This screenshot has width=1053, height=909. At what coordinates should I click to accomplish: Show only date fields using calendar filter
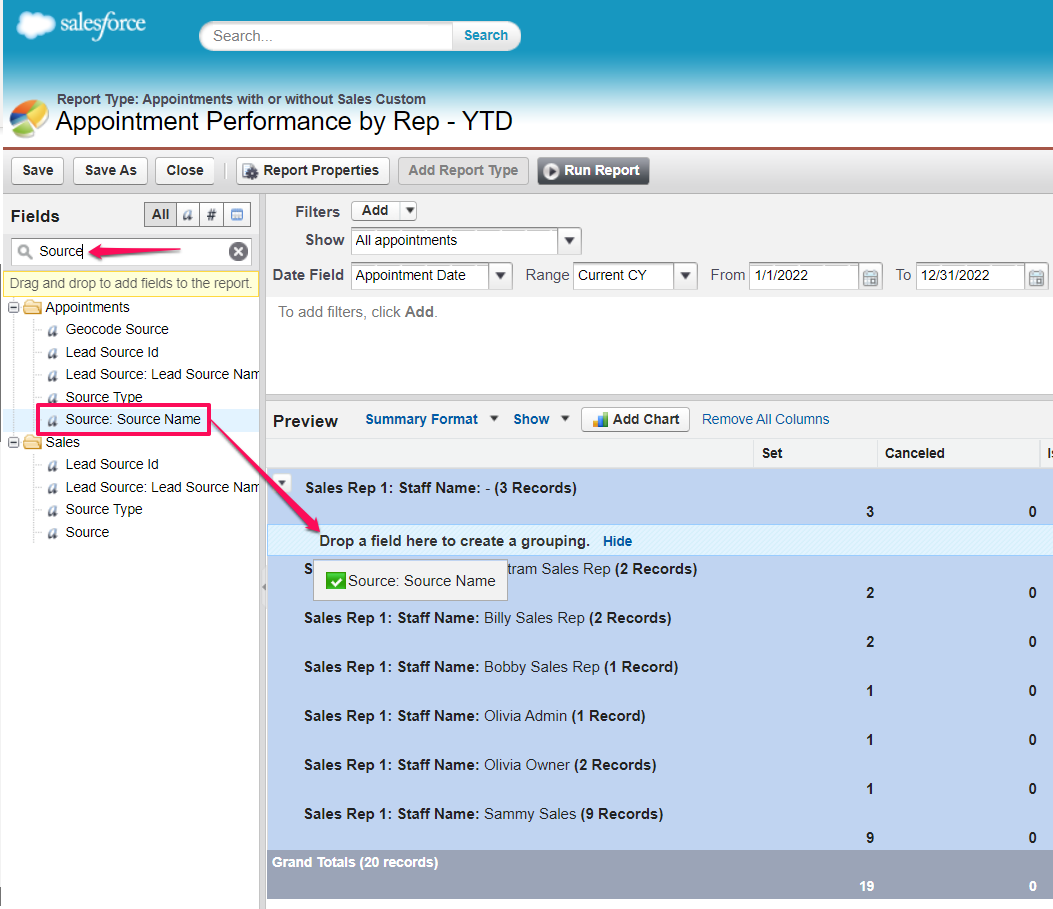236,215
